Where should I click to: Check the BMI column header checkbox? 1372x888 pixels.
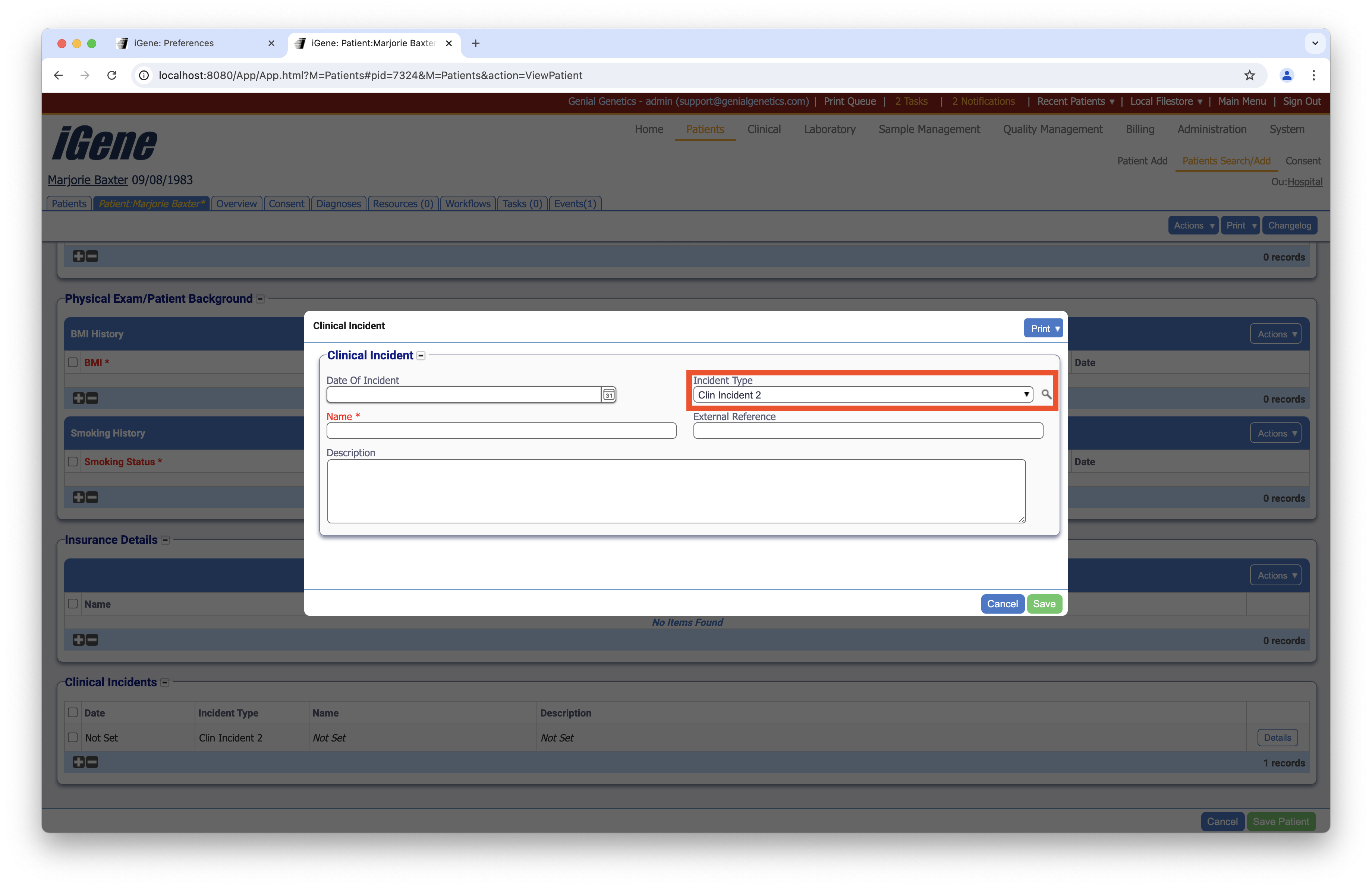(x=73, y=362)
